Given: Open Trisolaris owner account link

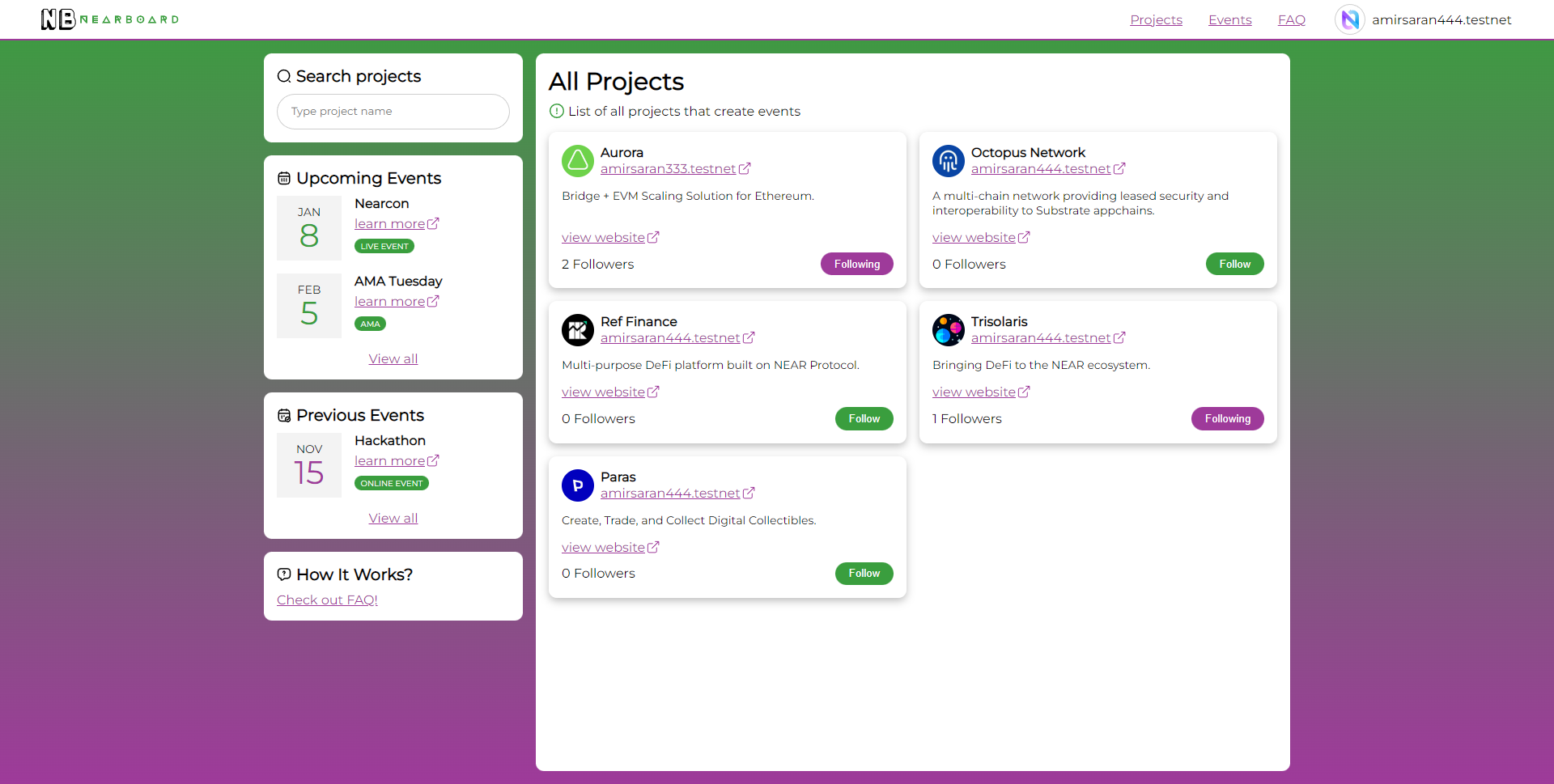Looking at the screenshot, I should (1048, 337).
